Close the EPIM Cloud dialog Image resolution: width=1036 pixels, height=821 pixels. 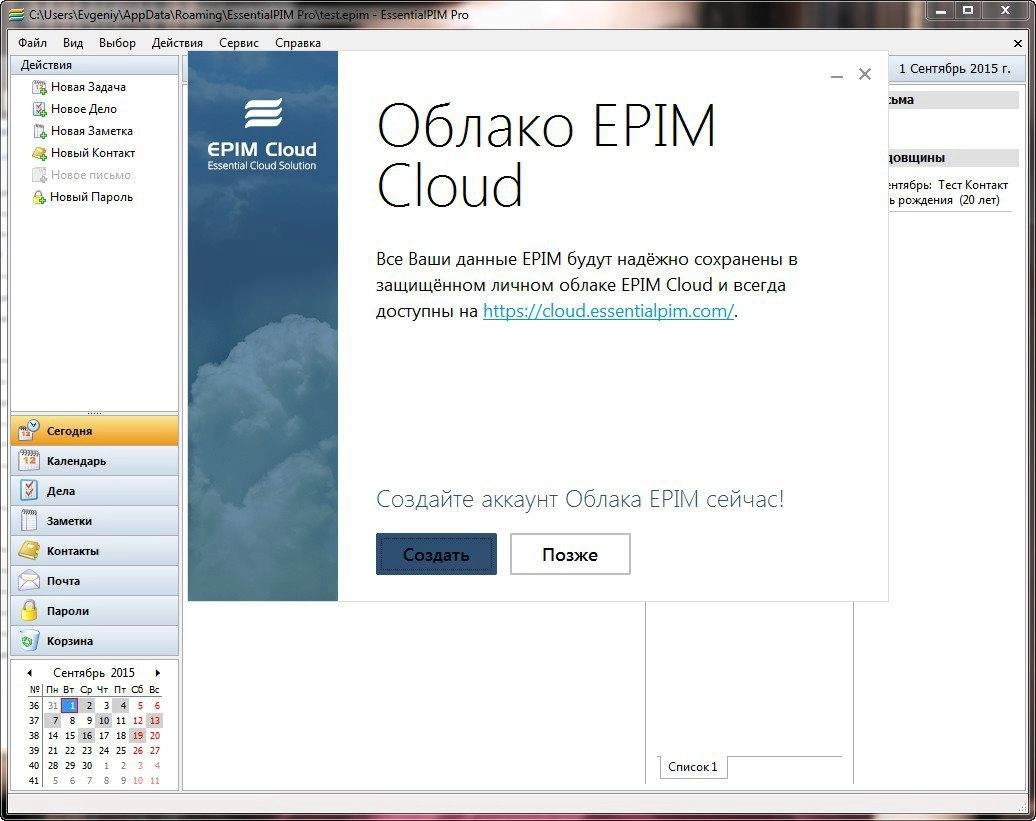point(865,74)
